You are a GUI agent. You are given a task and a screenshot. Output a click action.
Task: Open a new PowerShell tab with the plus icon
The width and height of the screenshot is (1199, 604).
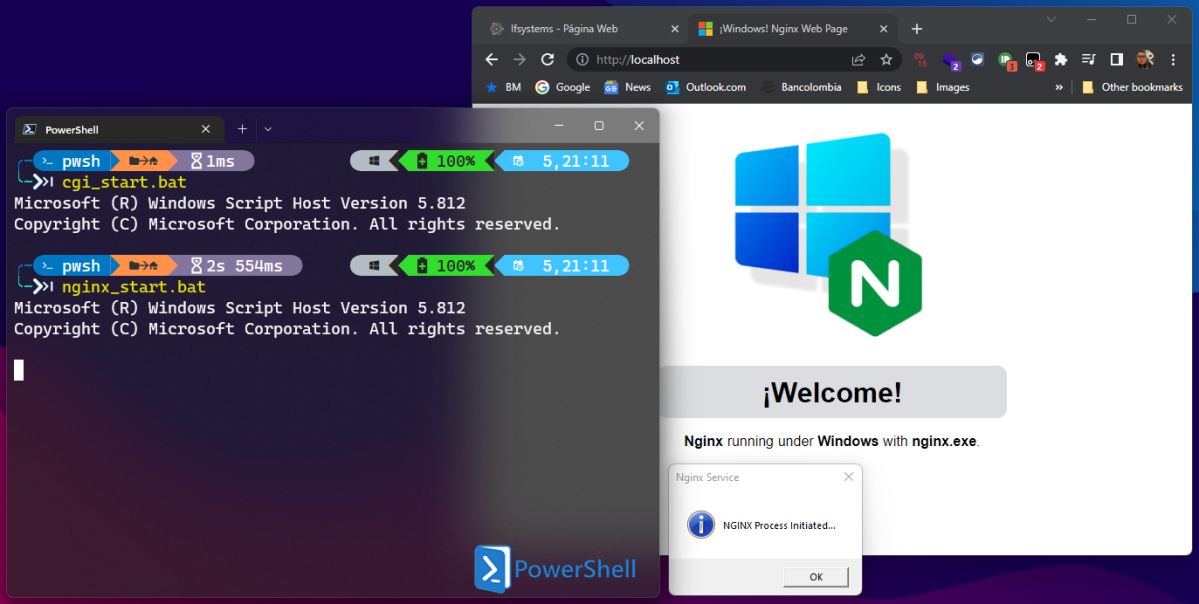click(242, 128)
